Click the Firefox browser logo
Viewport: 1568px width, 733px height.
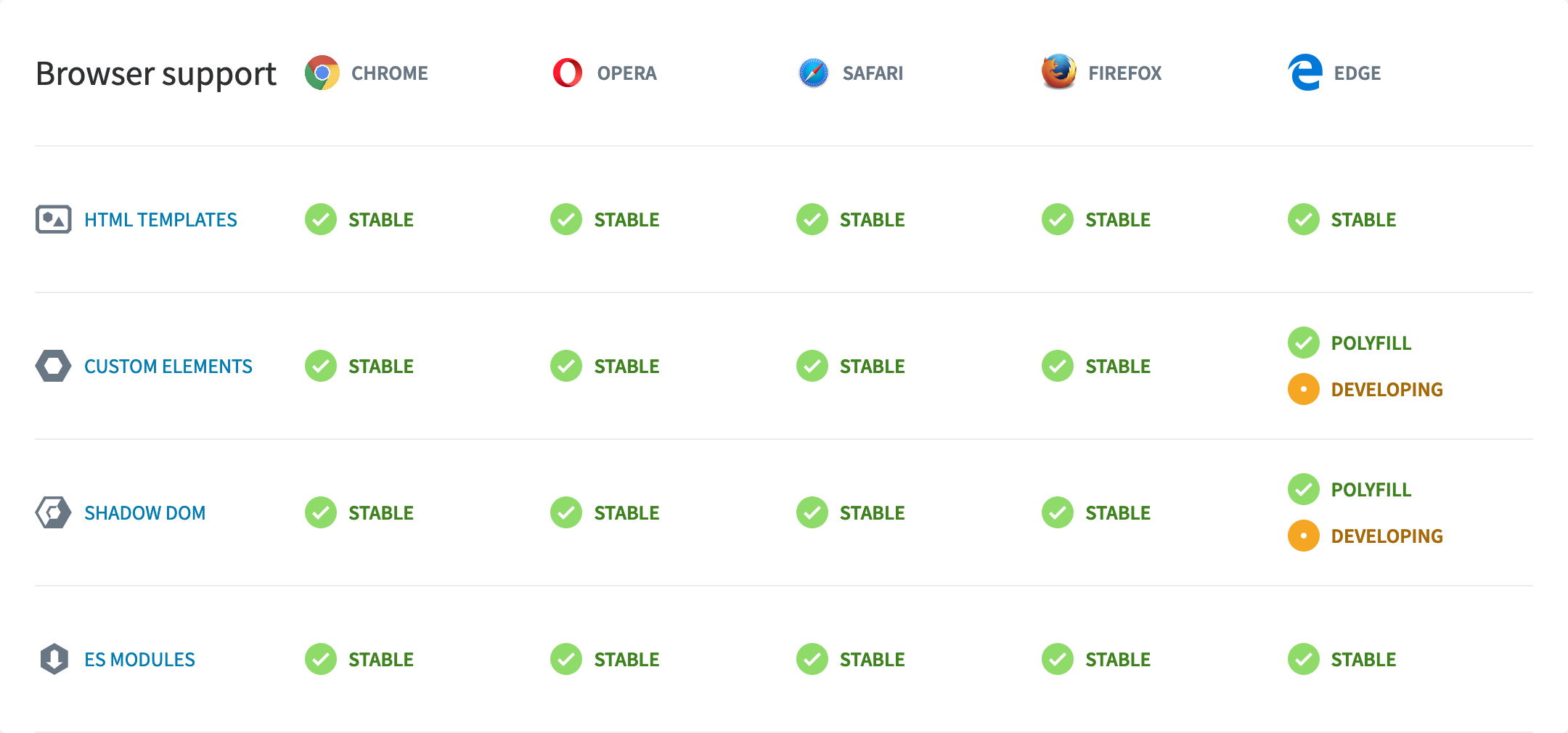tap(1058, 72)
